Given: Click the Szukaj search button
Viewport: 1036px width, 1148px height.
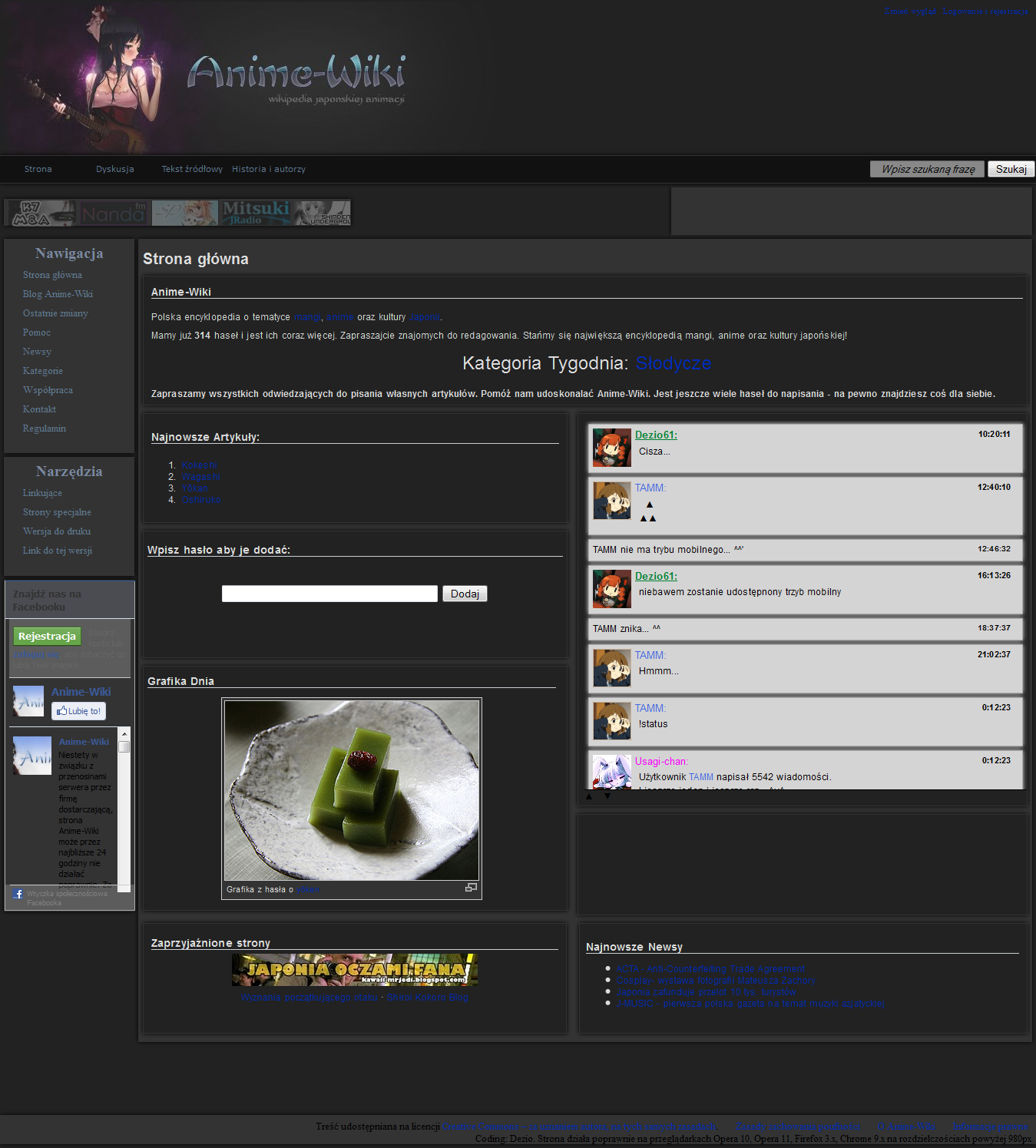Looking at the screenshot, I should (1011, 169).
